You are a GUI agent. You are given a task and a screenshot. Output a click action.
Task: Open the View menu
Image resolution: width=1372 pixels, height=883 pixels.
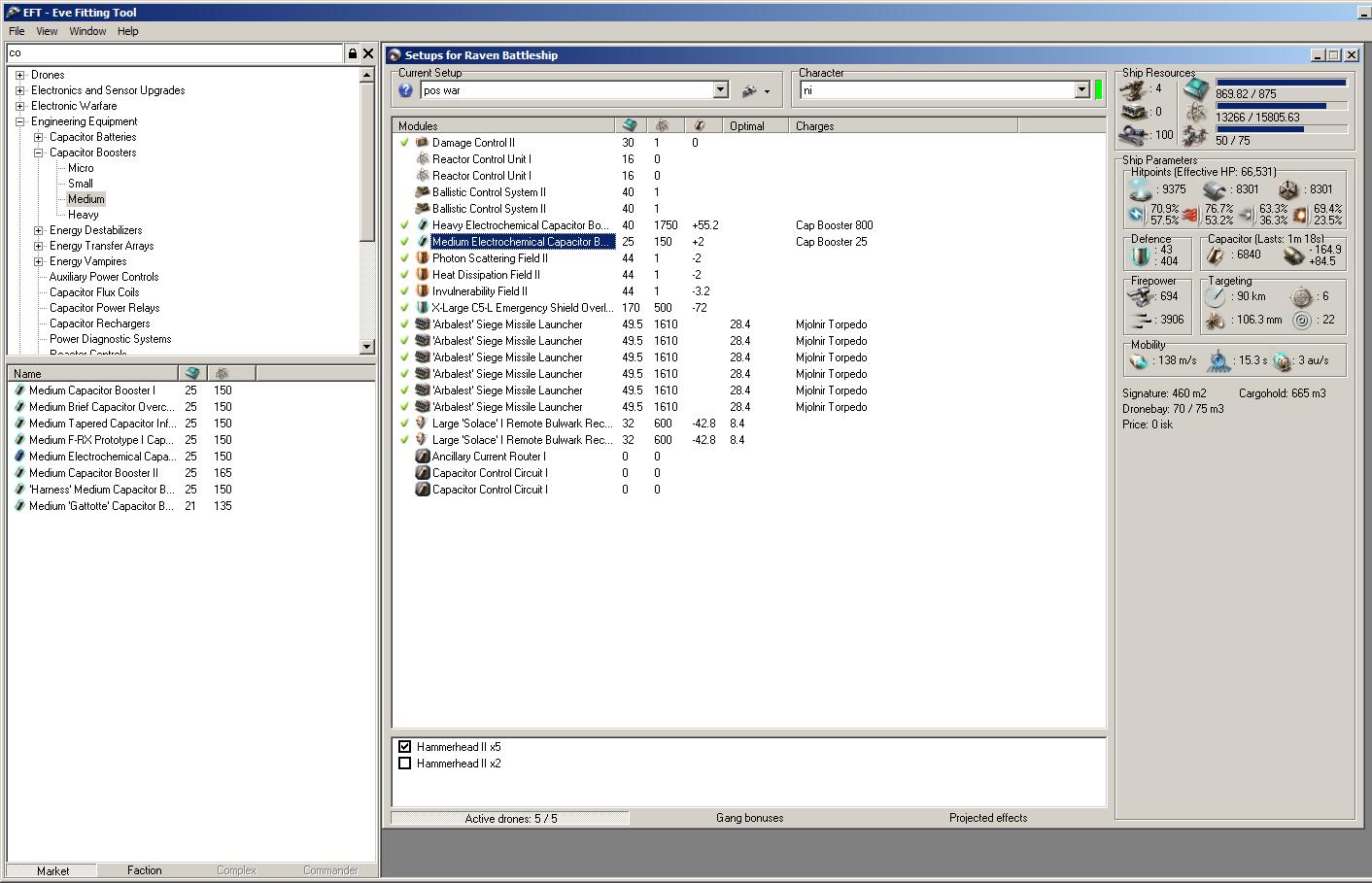[x=47, y=31]
